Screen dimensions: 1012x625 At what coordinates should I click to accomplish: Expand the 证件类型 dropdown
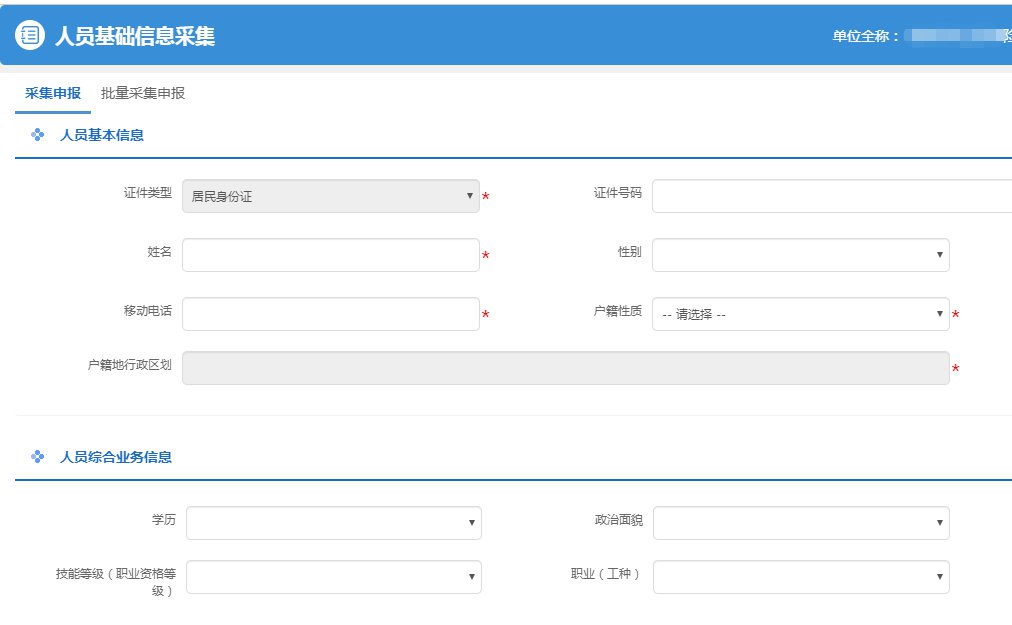pos(330,196)
